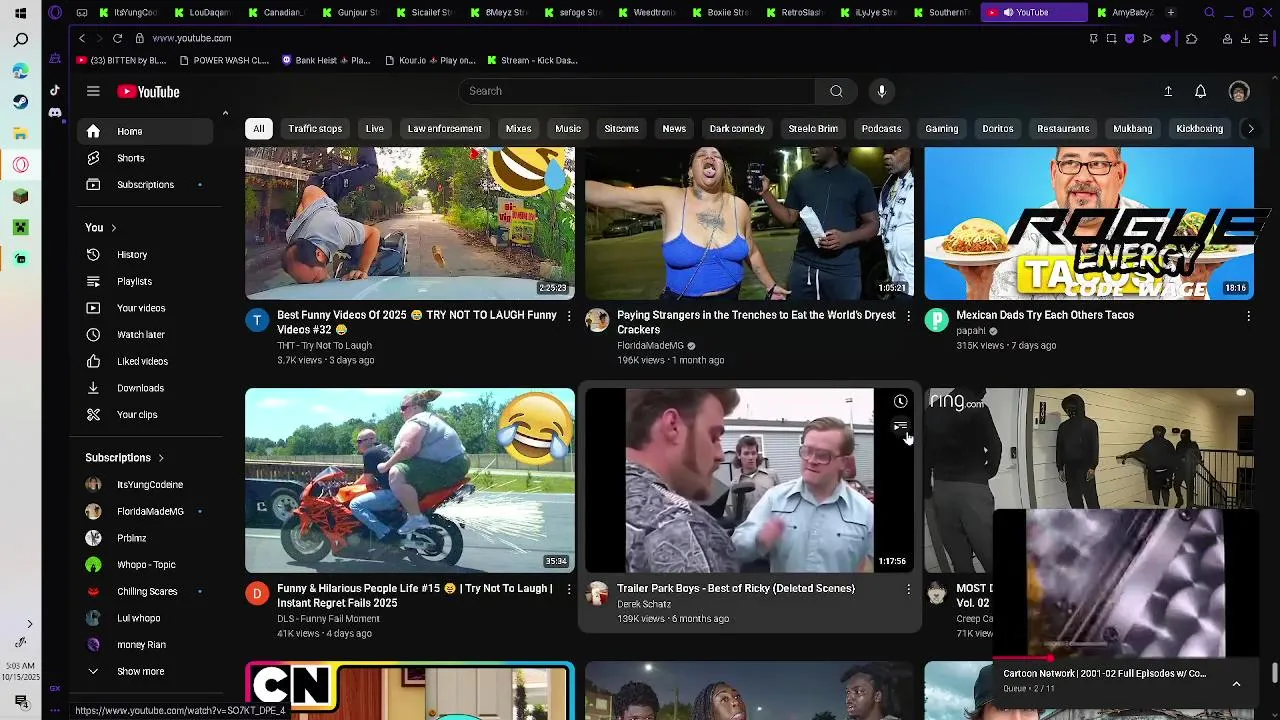
Task: Open Derek Schatz channel link
Action: pos(644,604)
